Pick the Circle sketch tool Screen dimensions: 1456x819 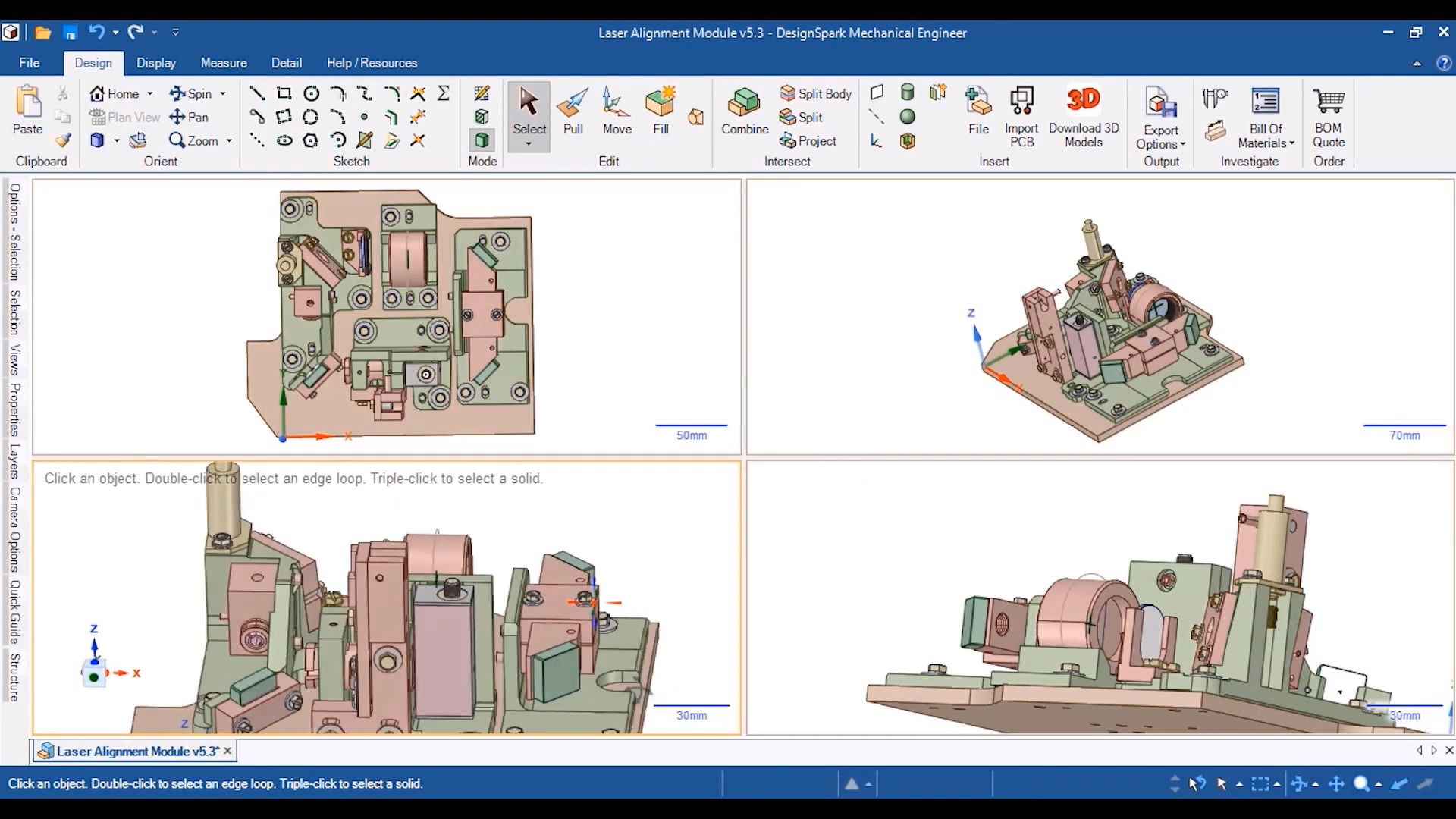pyautogui.click(x=311, y=93)
